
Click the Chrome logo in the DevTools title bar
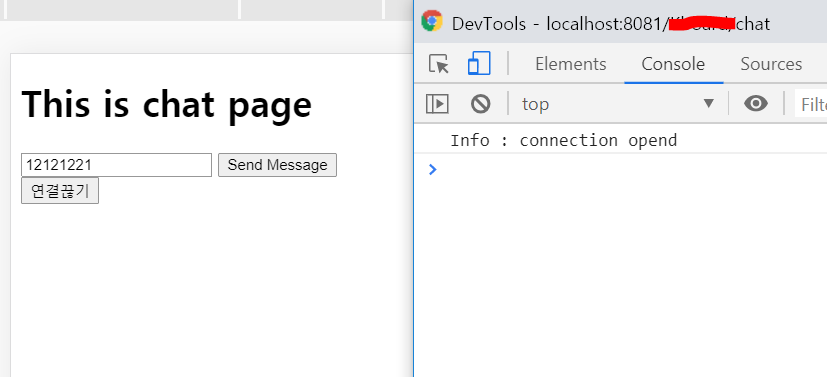[431, 21]
